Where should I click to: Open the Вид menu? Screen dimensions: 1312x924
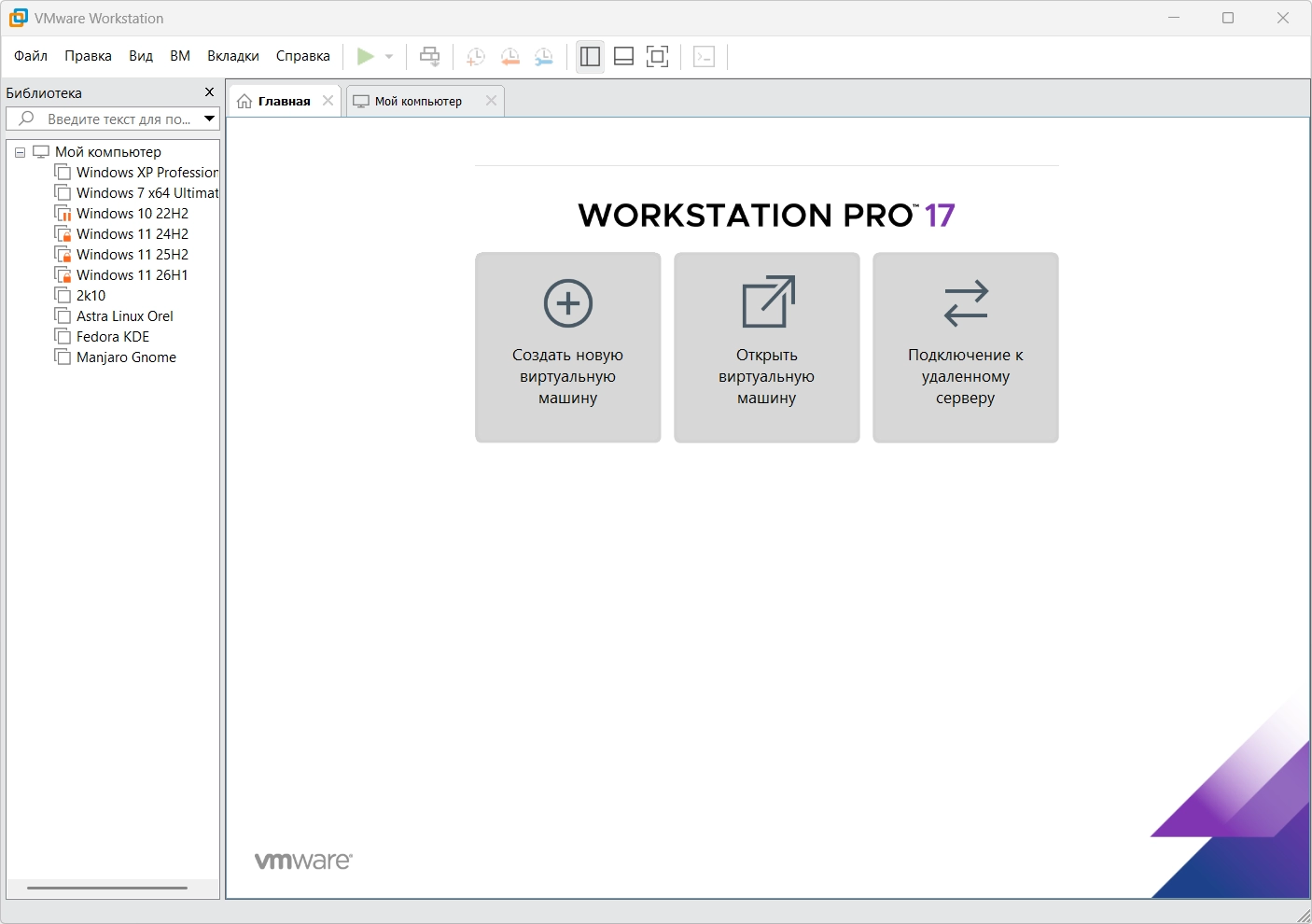[x=141, y=56]
